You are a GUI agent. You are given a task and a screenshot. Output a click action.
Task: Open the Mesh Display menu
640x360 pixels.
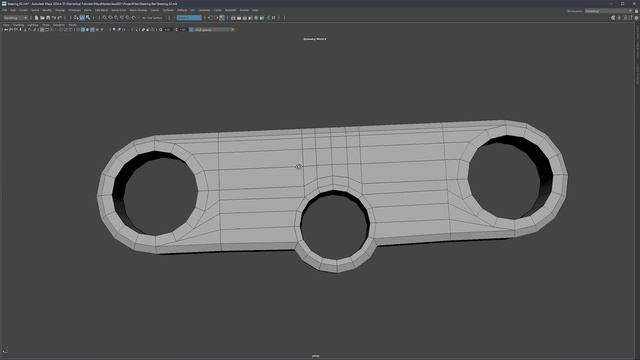[138, 10]
